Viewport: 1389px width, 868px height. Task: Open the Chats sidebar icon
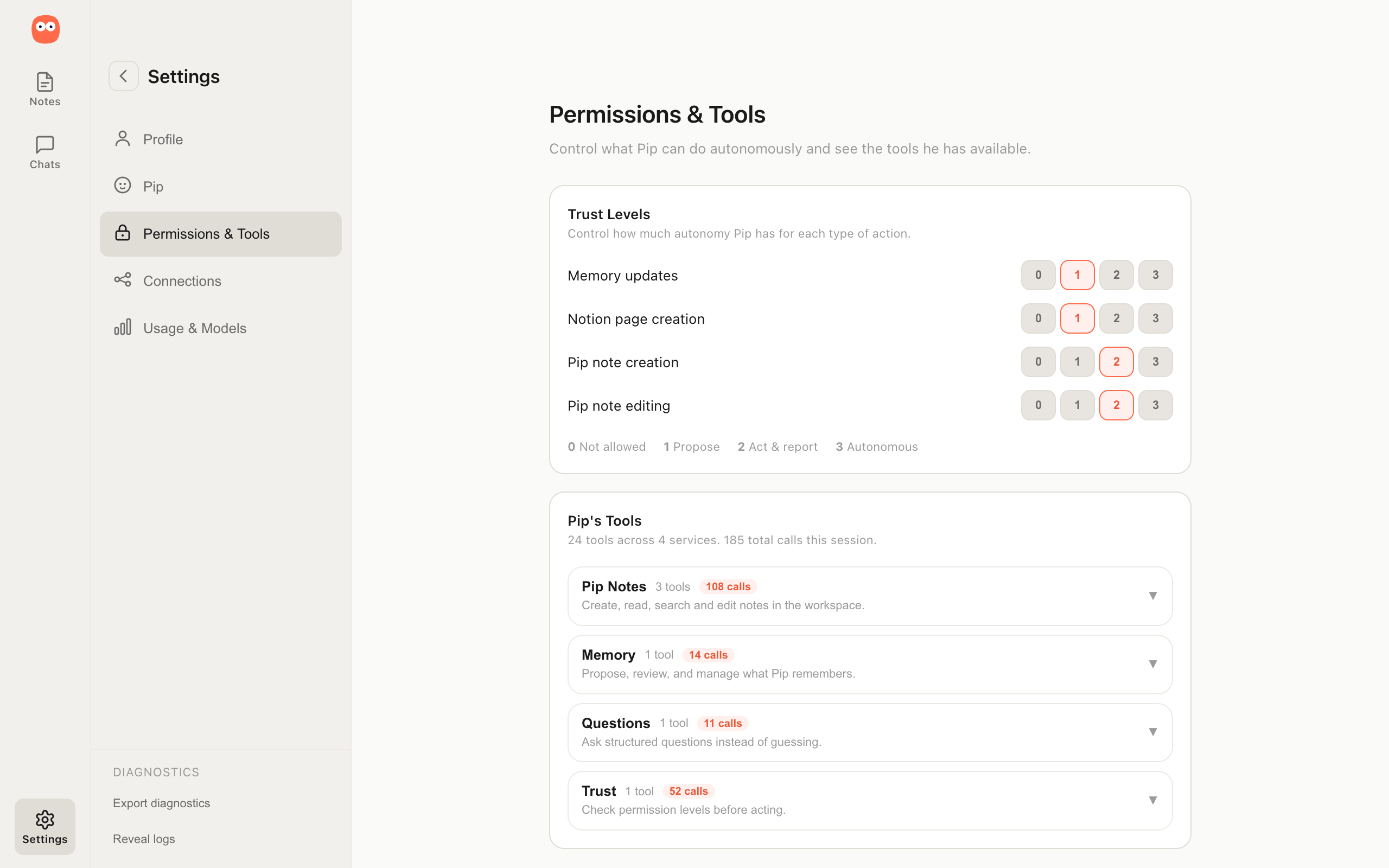[45, 145]
